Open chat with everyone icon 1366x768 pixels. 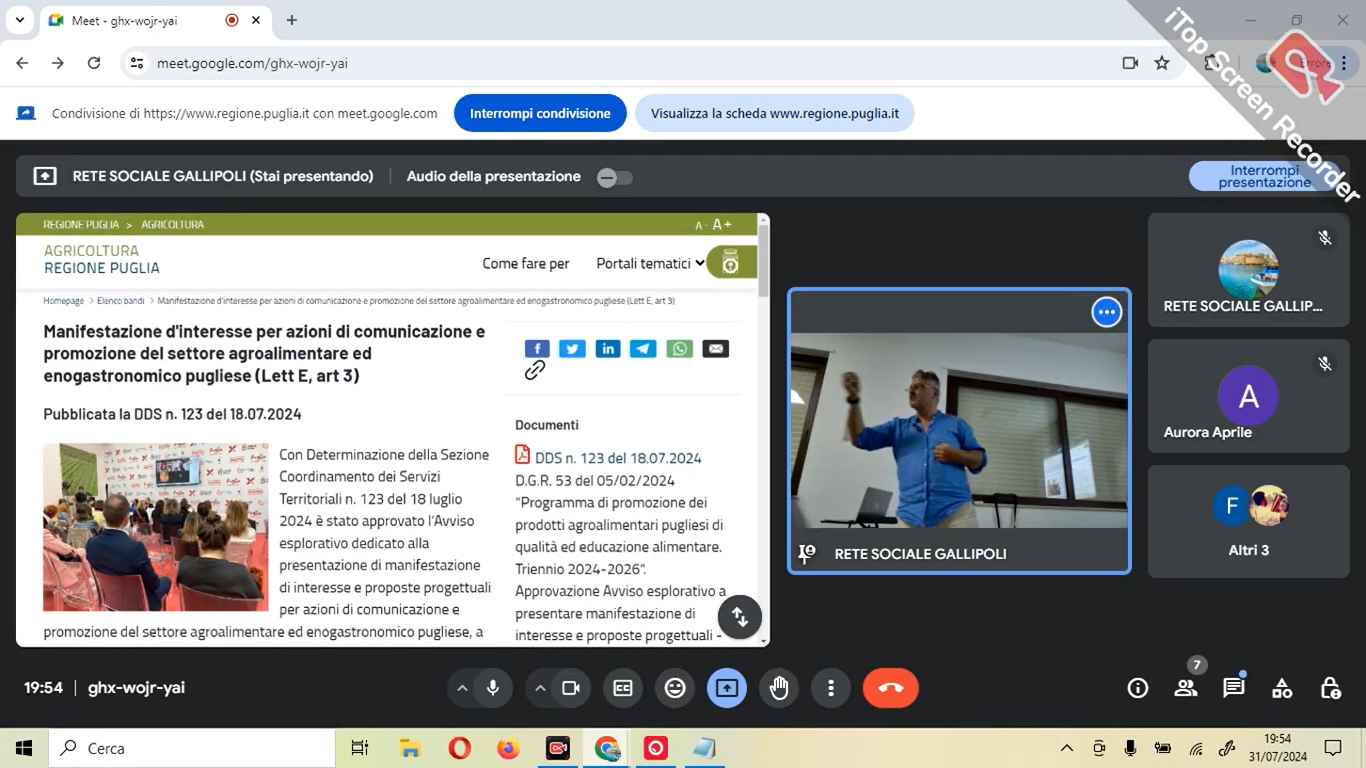click(x=1234, y=688)
